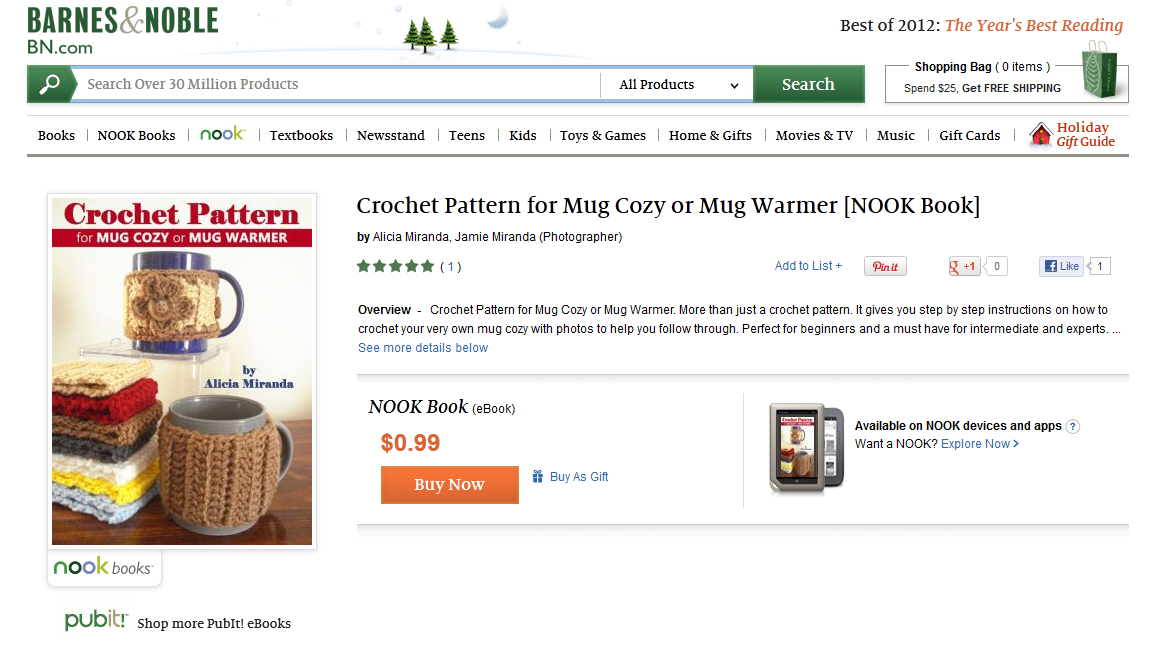Viewport: 1155px width, 659px height.
Task: Click the Facebook Like button
Action: 1061,266
